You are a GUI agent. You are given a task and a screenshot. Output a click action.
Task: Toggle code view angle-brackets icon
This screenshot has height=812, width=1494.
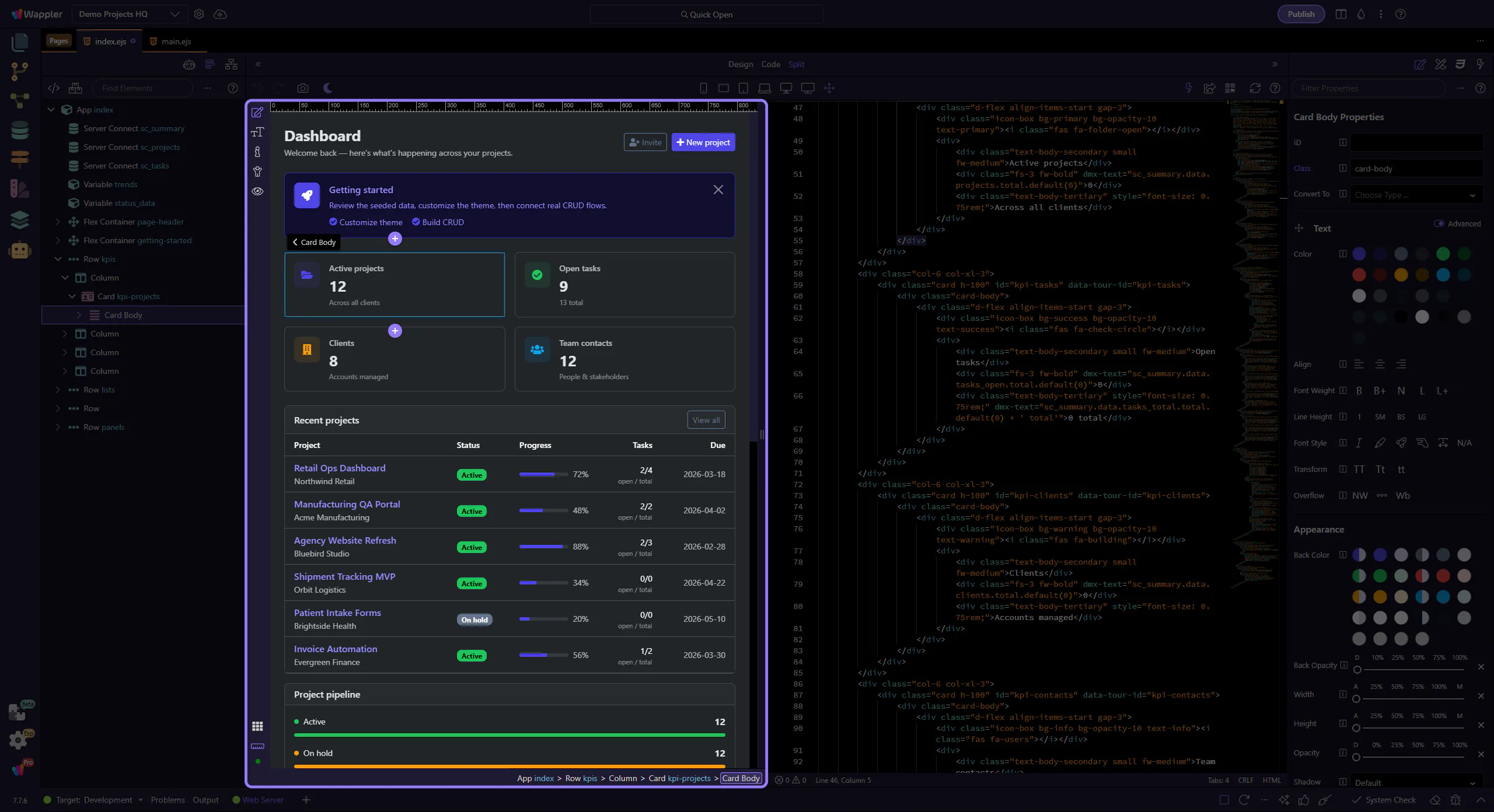[x=54, y=88]
